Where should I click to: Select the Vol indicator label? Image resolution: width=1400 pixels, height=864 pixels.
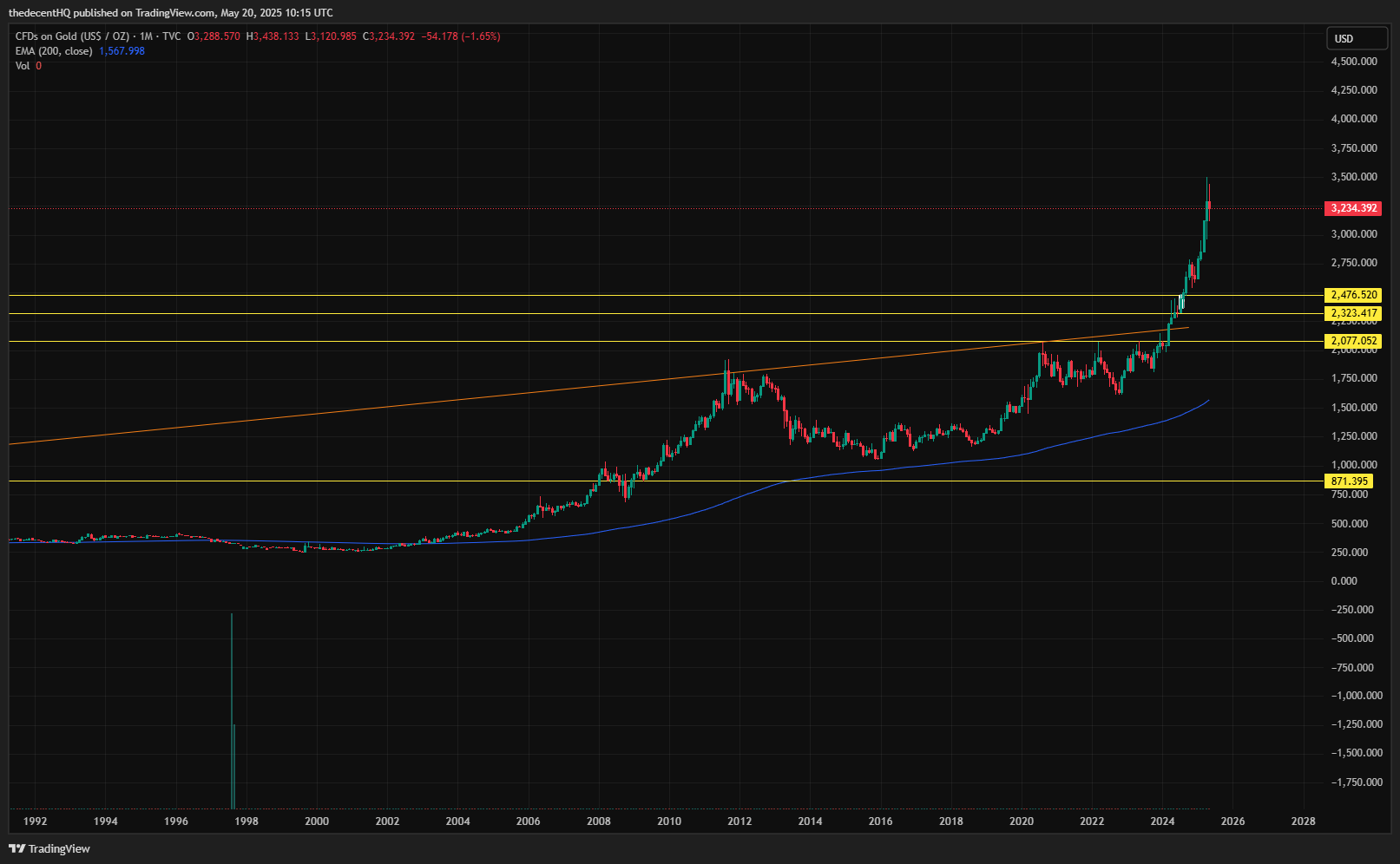(x=23, y=66)
